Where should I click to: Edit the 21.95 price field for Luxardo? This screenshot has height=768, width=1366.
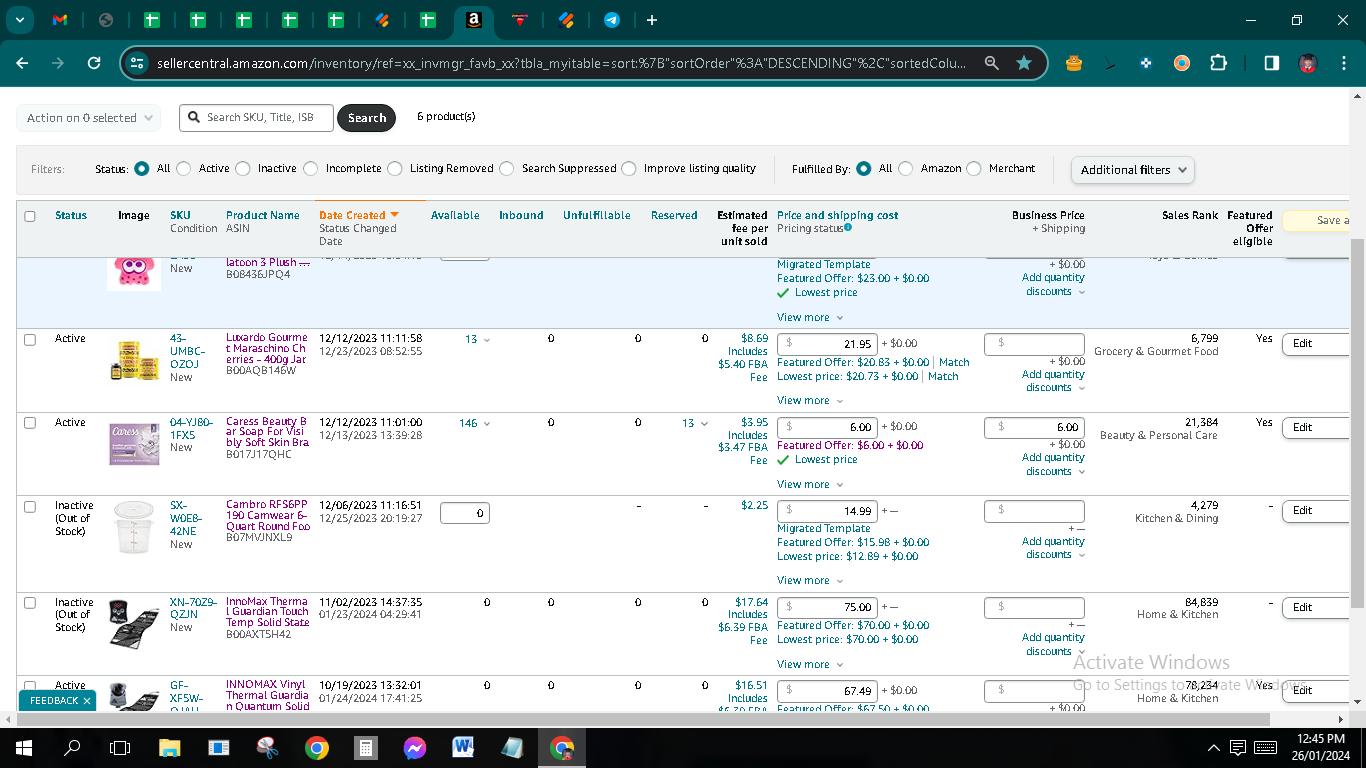tap(828, 344)
